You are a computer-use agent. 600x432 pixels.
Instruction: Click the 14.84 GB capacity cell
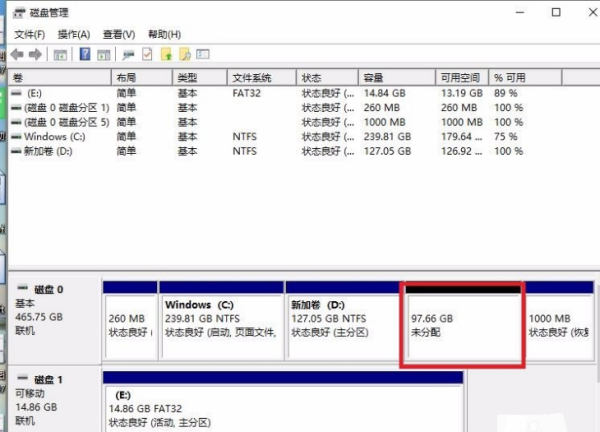point(385,93)
